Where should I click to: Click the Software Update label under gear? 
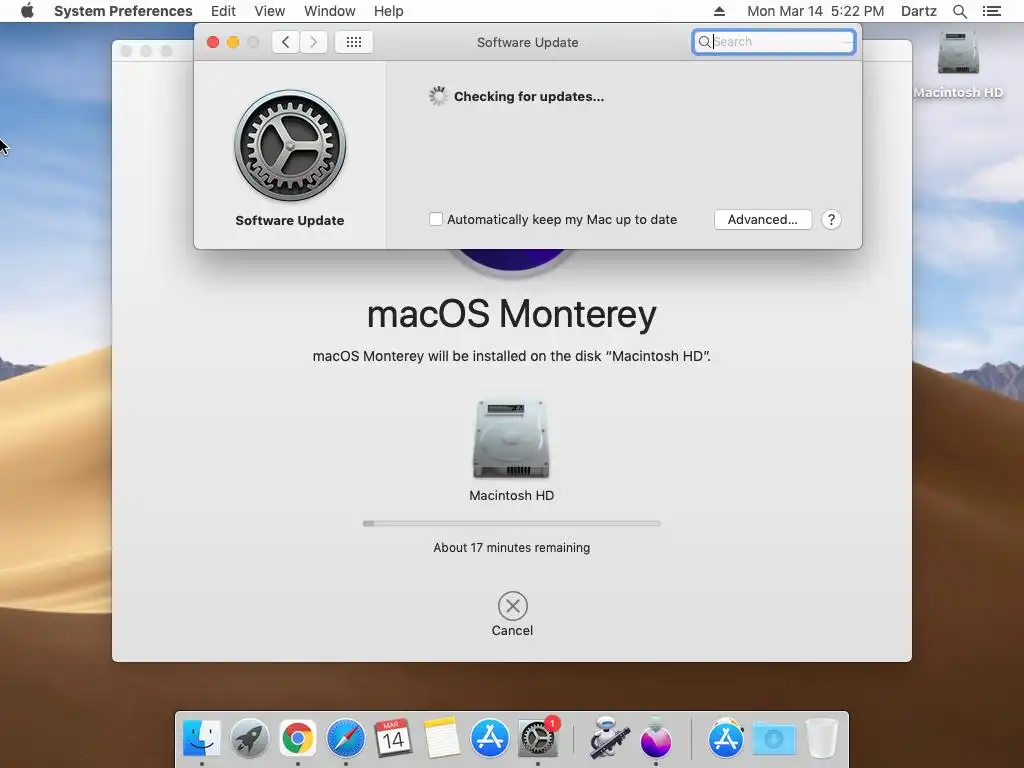tap(290, 220)
